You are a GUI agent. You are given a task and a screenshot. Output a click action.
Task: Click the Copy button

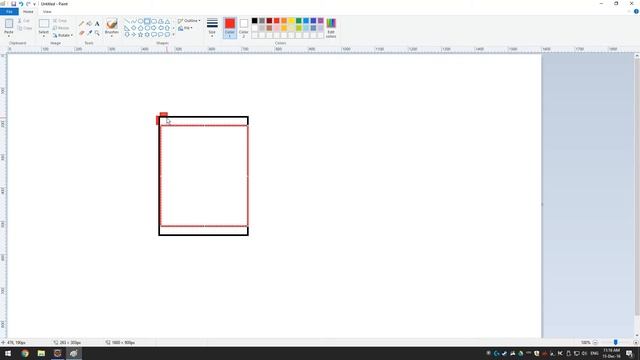point(25,28)
